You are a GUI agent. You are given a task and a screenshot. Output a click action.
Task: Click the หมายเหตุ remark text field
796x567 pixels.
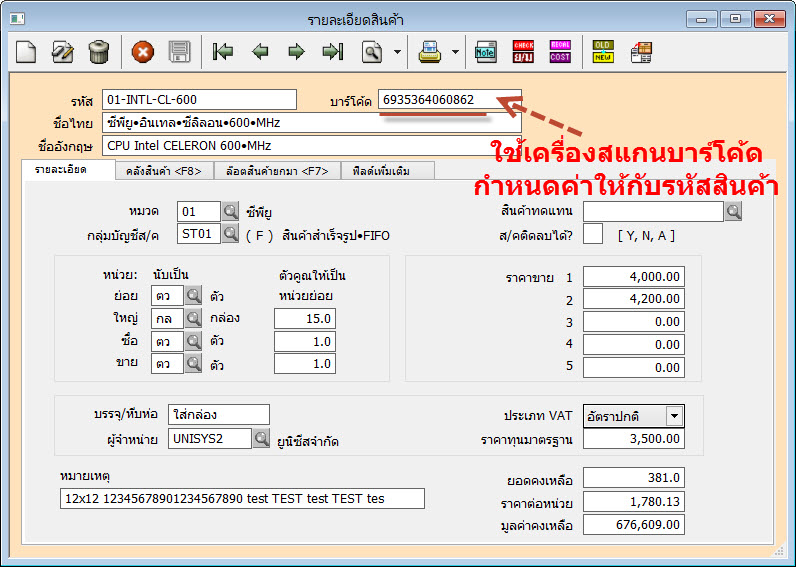click(242, 498)
